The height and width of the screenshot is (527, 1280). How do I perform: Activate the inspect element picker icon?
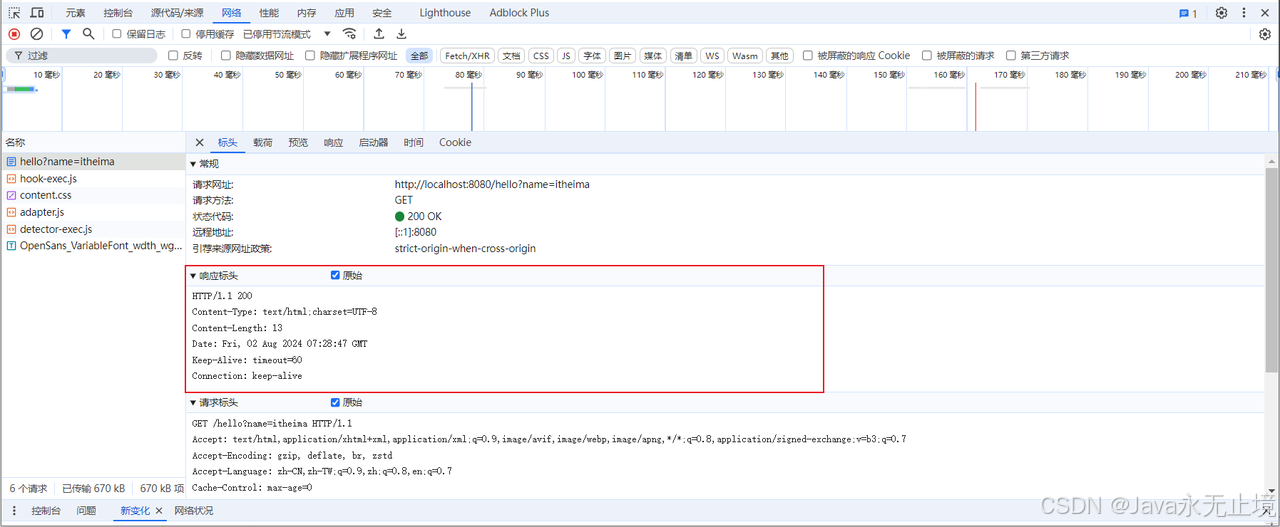14,13
